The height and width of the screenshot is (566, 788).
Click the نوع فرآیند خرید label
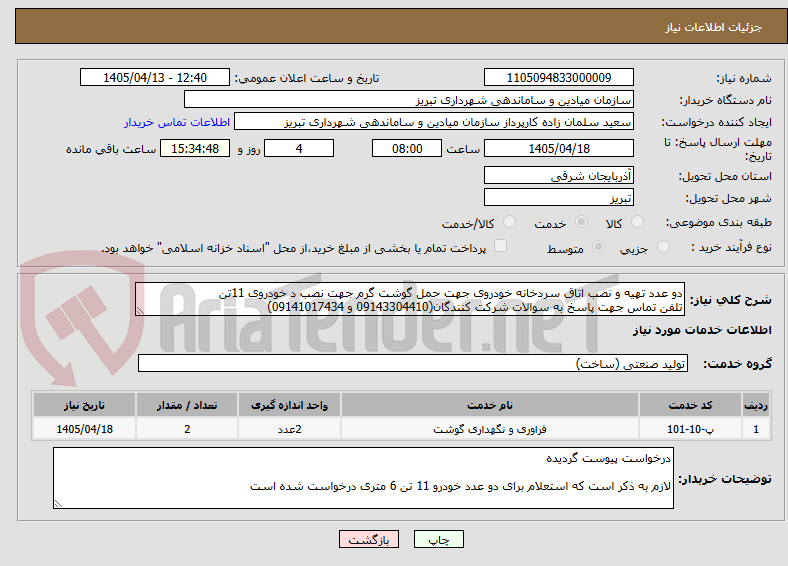click(731, 247)
